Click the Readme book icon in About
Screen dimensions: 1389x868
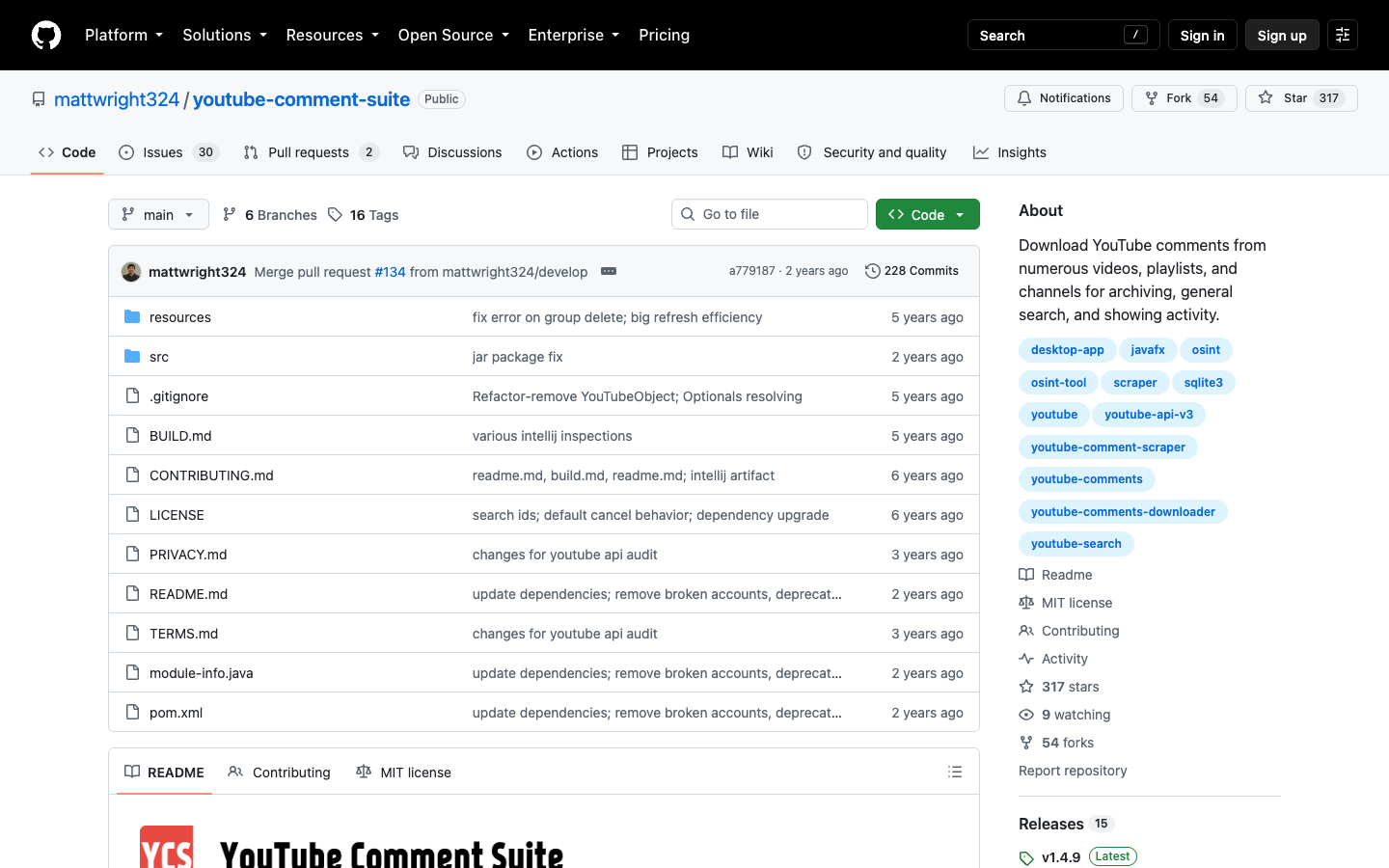[x=1026, y=575]
